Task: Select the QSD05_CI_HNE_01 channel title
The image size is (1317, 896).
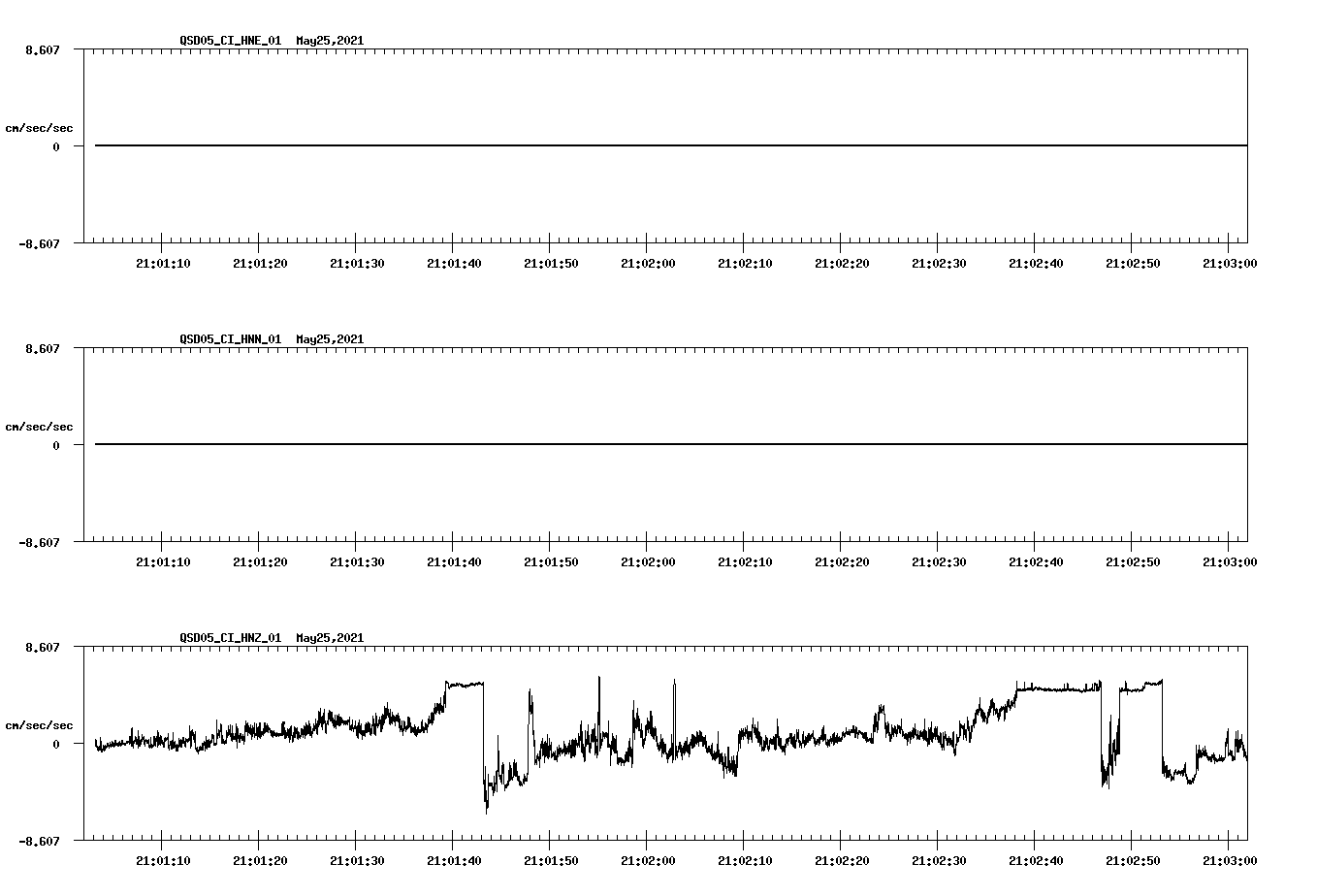Action: pos(229,42)
